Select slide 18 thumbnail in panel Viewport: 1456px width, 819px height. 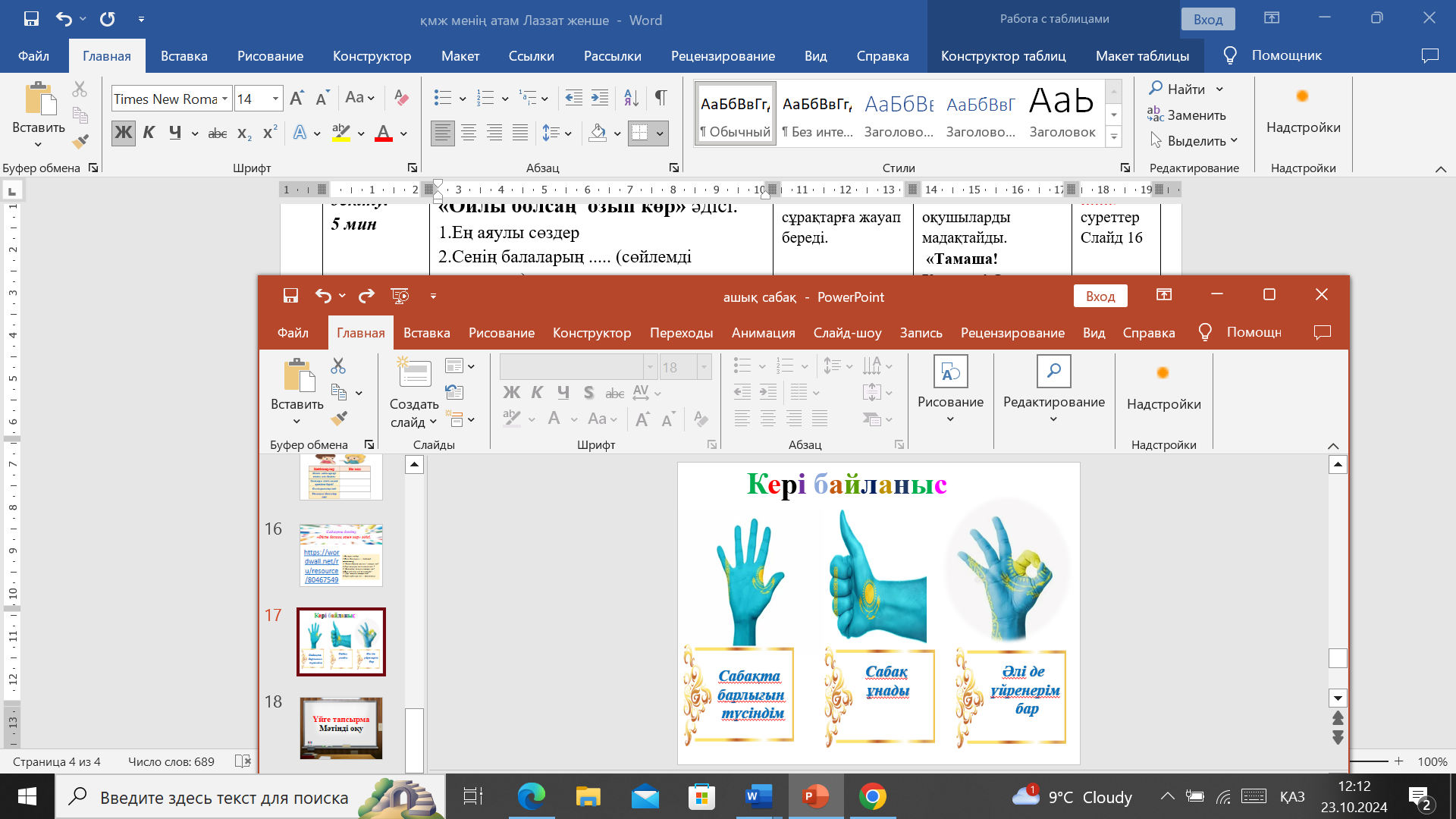341,728
